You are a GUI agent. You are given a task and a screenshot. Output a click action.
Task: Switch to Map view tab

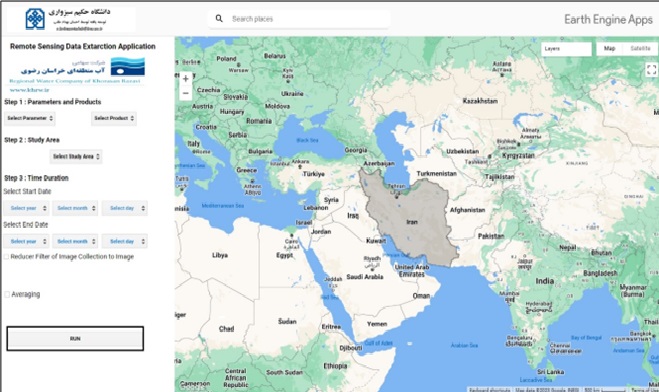point(609,49)
